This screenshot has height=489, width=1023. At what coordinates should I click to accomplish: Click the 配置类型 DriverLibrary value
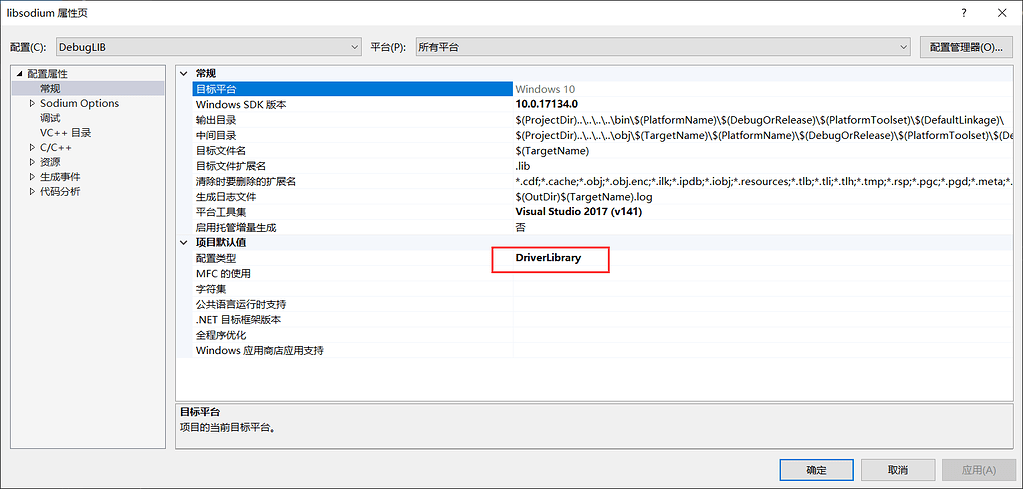click(548, 258)
